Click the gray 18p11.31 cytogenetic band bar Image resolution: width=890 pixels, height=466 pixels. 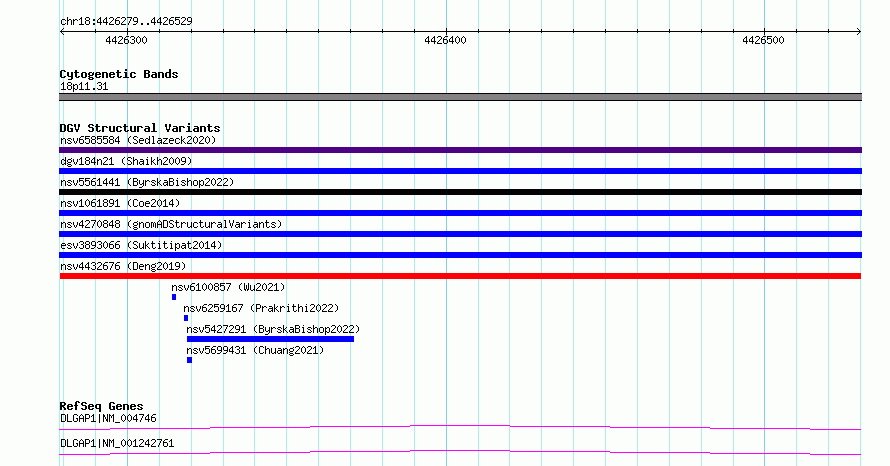pyautogui.click(x=460, y=97)
